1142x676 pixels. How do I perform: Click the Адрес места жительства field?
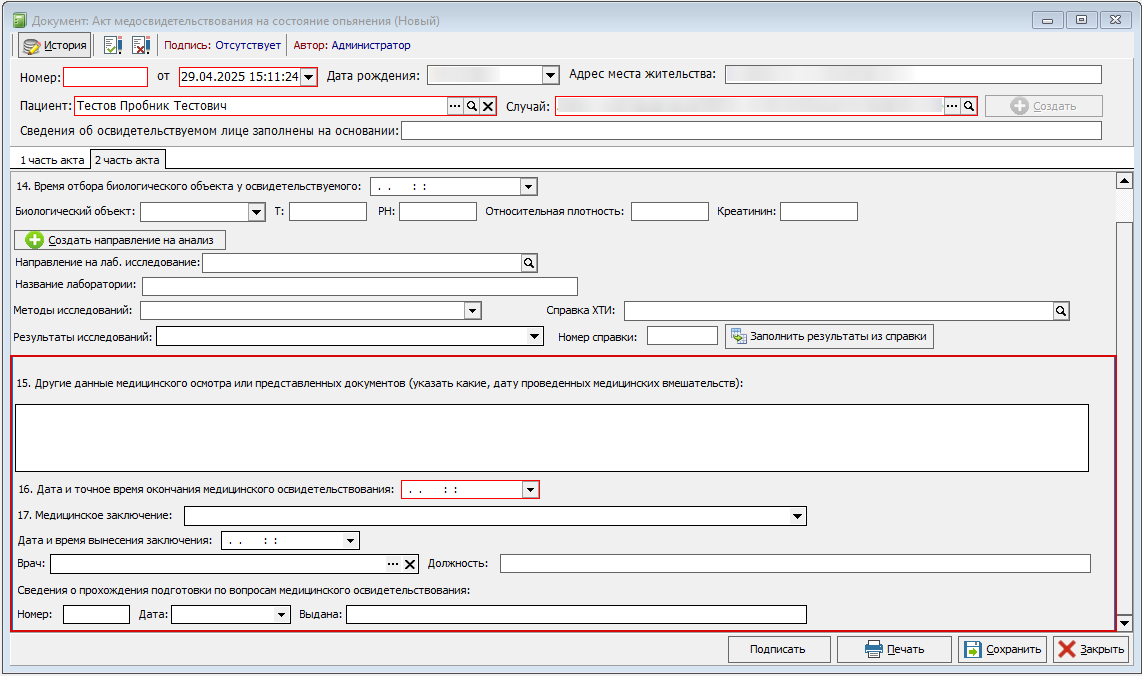point(913,74)
